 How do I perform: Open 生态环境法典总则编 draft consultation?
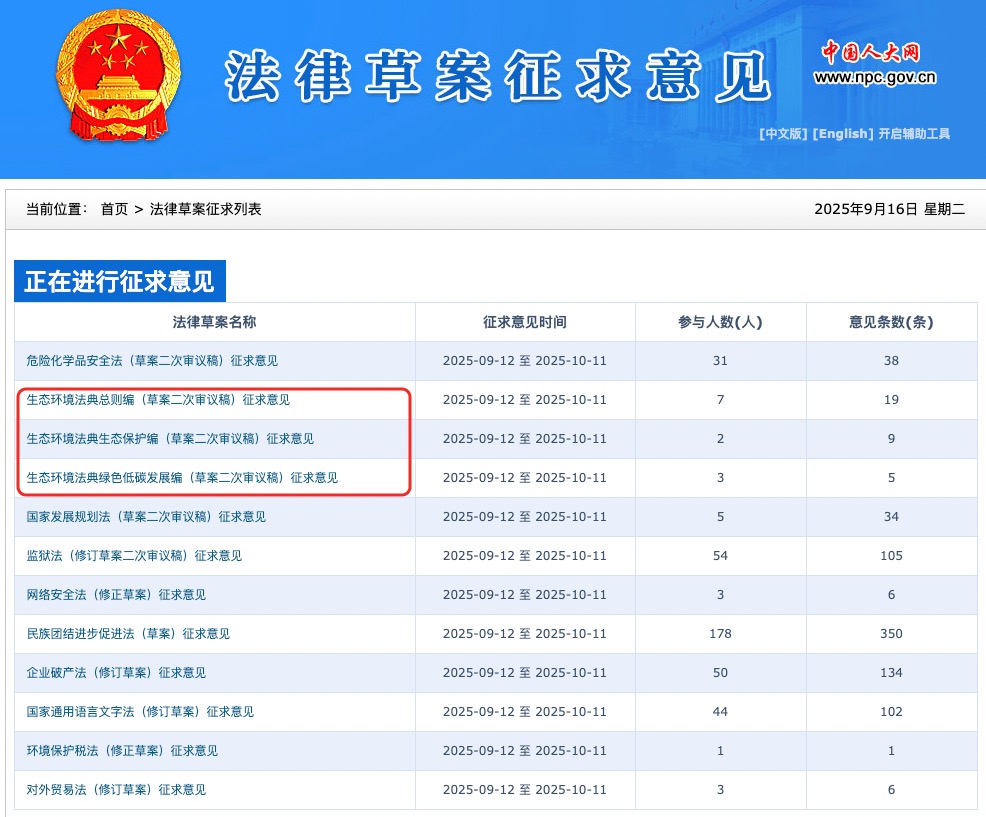coord(158,400)
